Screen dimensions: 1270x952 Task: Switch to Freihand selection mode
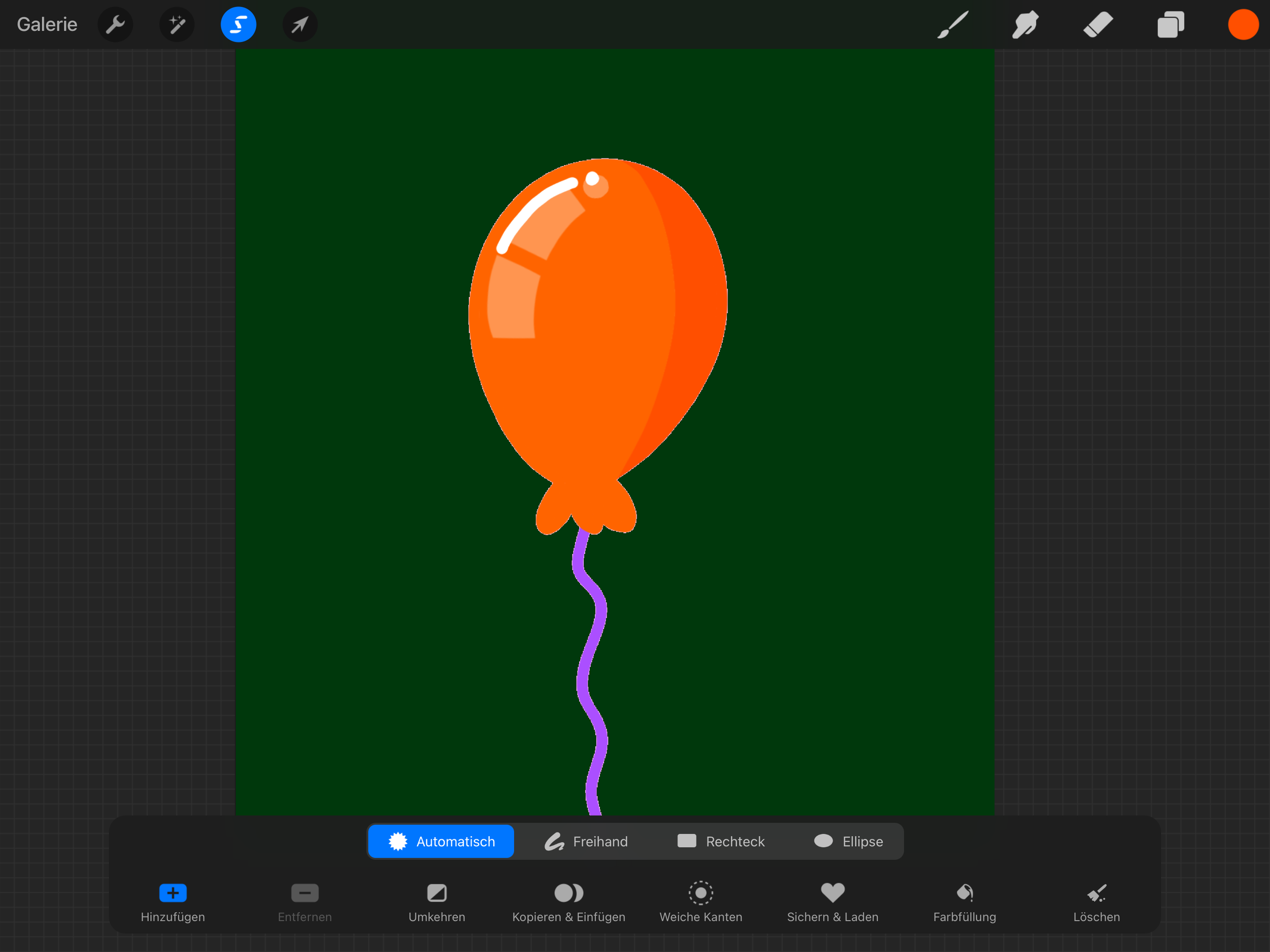pos(586,841)
